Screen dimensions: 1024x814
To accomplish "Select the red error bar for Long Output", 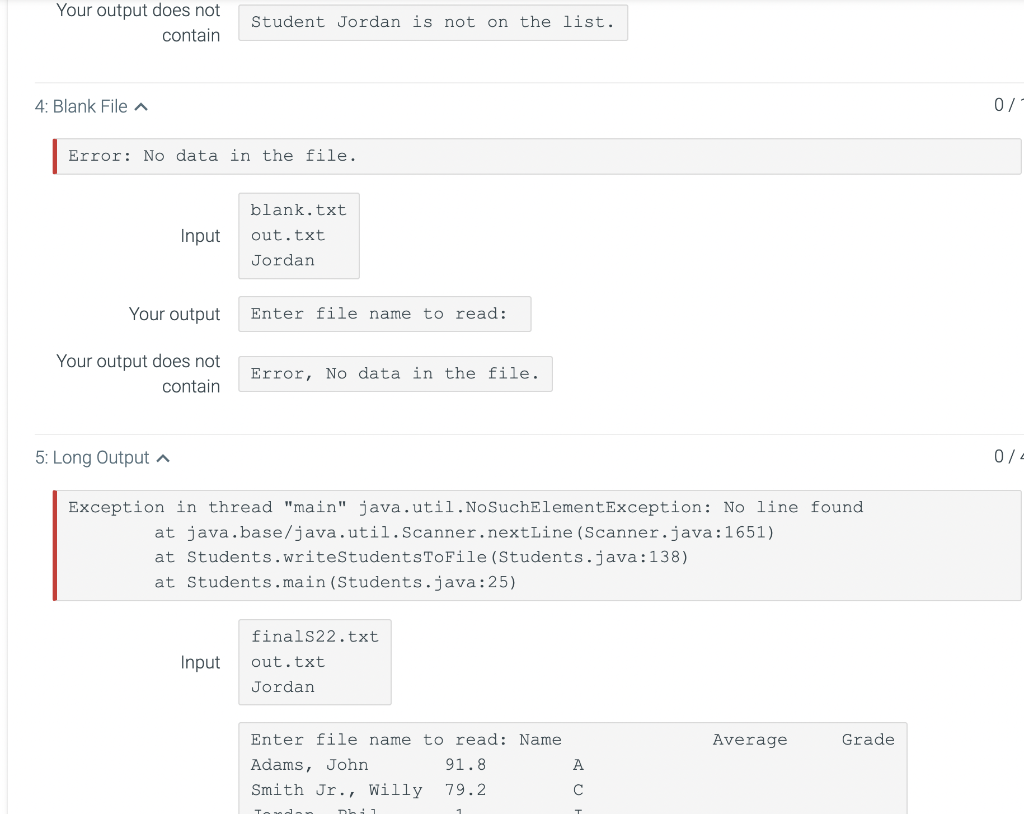I will coord(55,545).
